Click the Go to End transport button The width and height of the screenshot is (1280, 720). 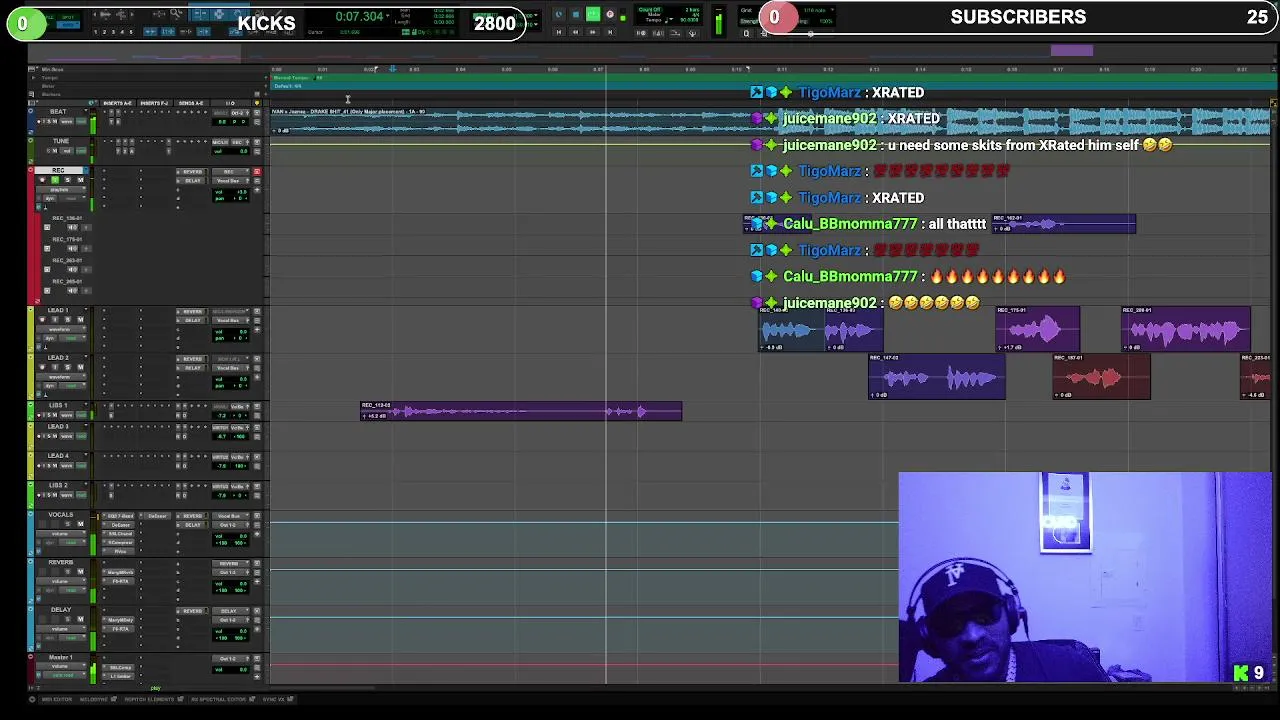pyautogui.click(x=610, y=32)
